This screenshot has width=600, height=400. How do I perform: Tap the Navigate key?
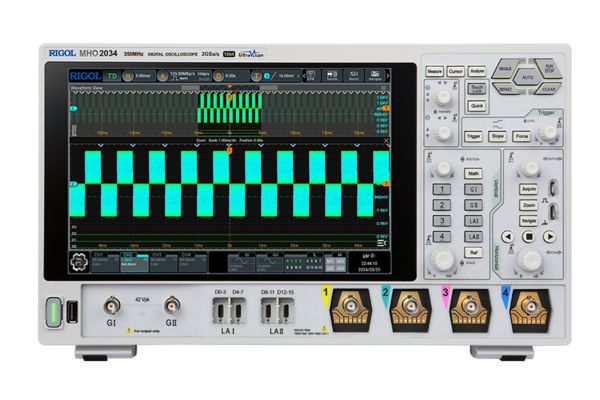529,221
